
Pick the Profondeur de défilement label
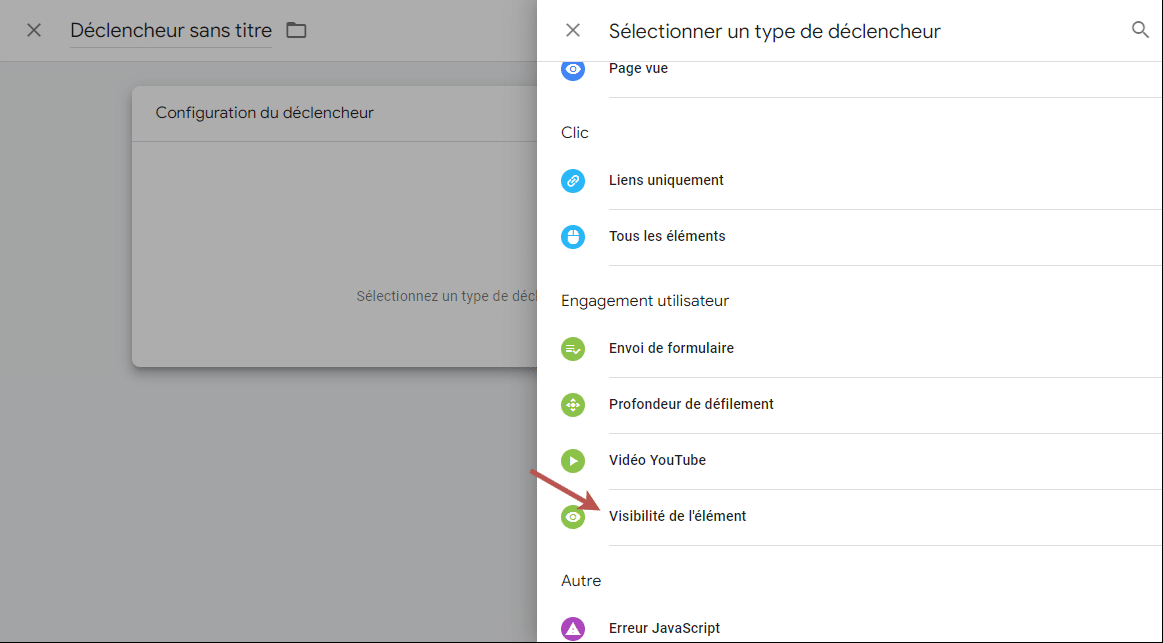coord(691,405)
